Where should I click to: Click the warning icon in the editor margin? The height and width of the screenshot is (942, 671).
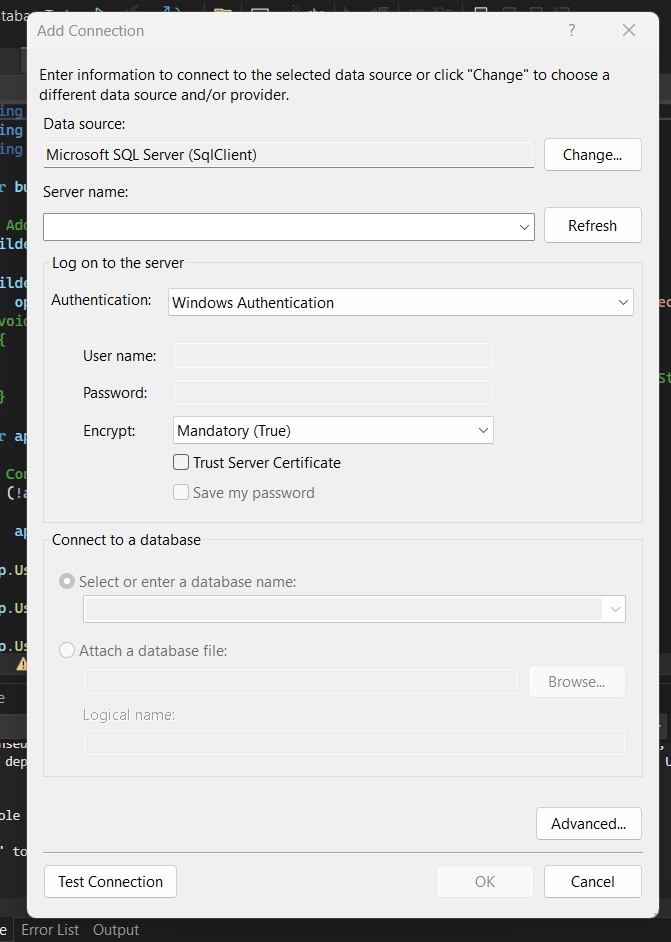(21, 664)
